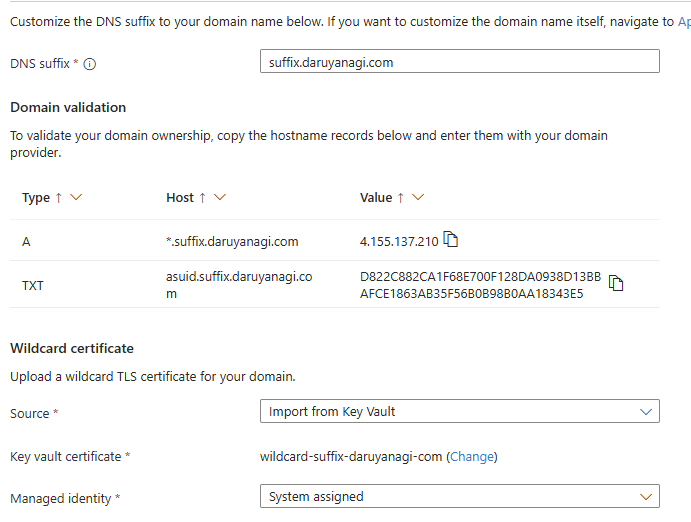Sort by Host column ascending arrow
Image resolution: width=691 pixels, height=522 pixels.
click(x=202, y=198)
